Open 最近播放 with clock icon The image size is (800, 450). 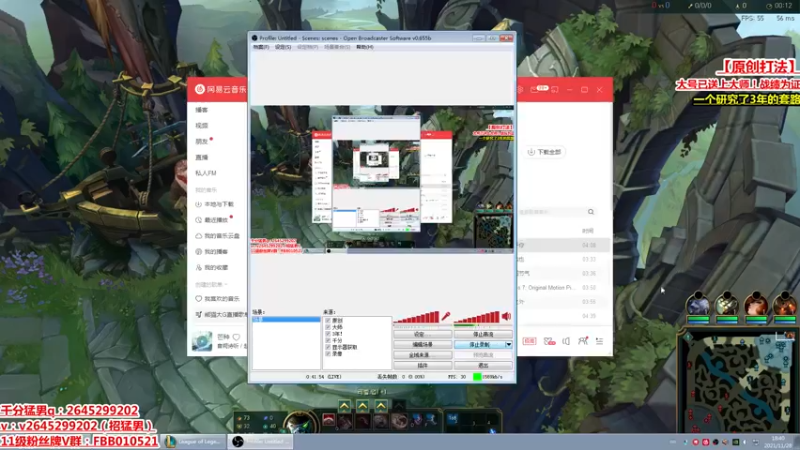(212, 220)
